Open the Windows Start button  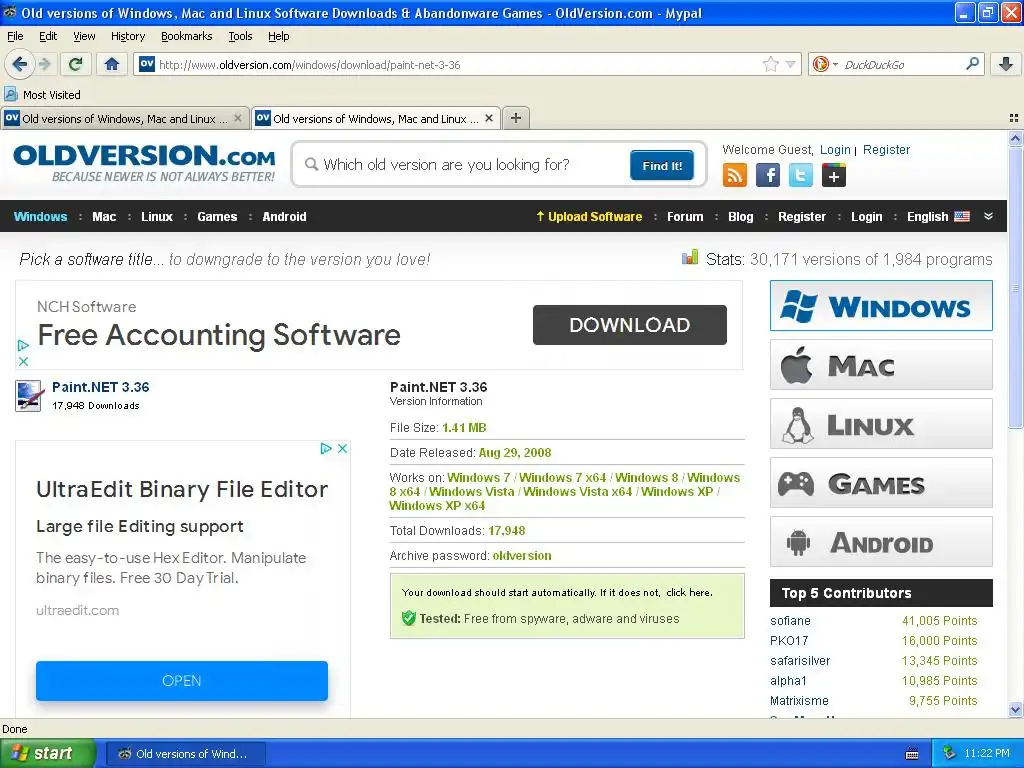tap(47, 753)
